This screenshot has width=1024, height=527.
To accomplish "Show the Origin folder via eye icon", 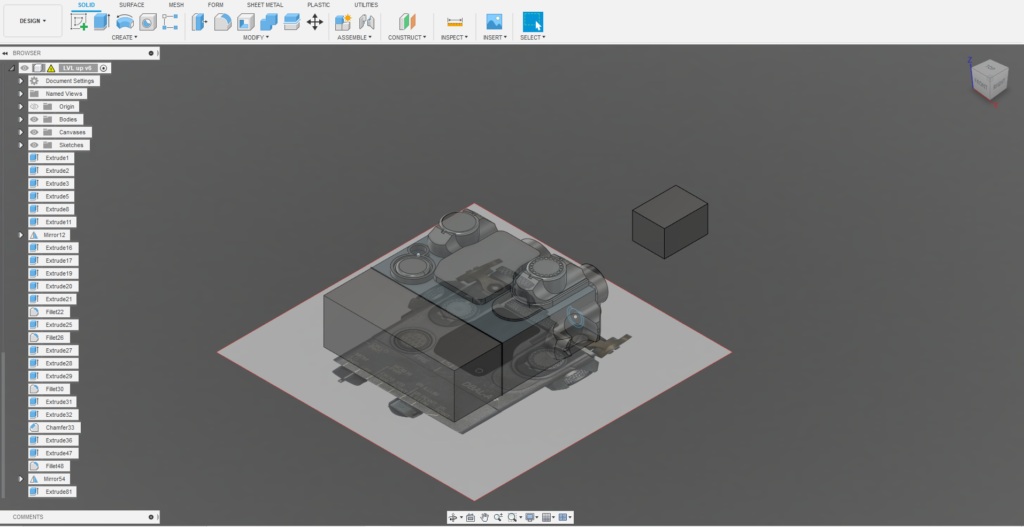I will [34, 106].
